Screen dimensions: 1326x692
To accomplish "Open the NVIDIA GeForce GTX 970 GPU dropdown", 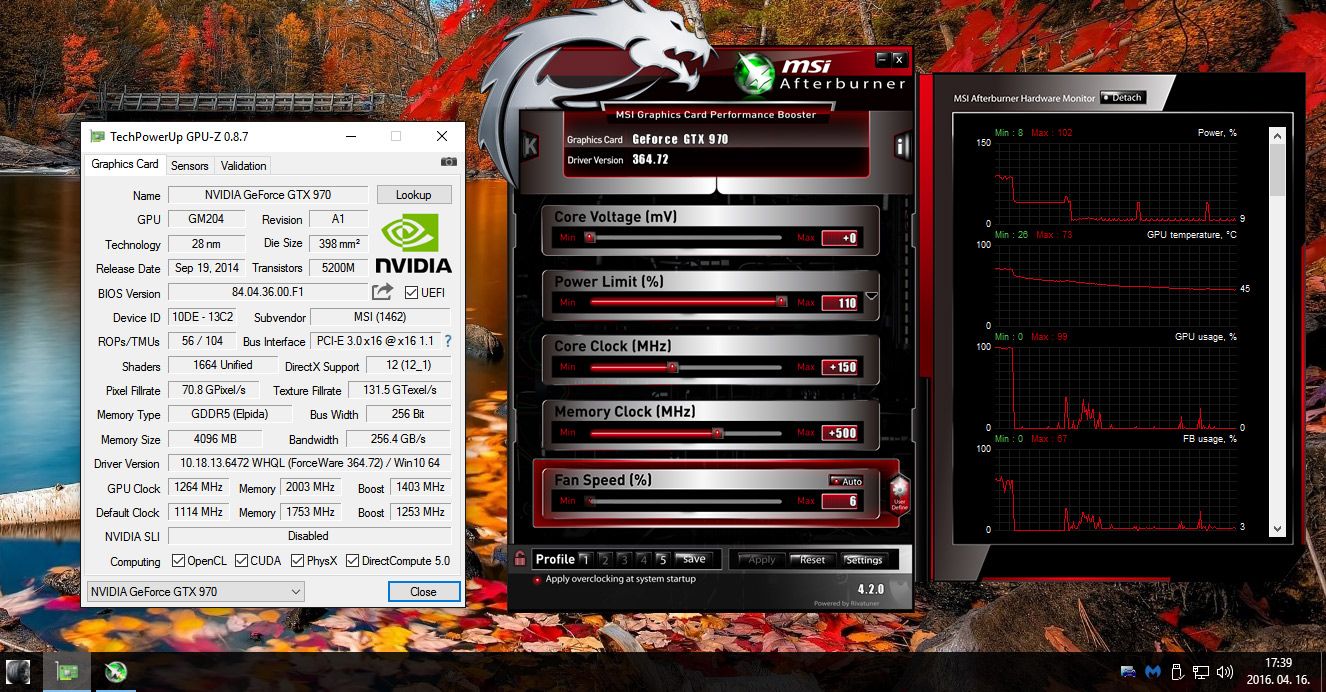I will coord(196,592).
